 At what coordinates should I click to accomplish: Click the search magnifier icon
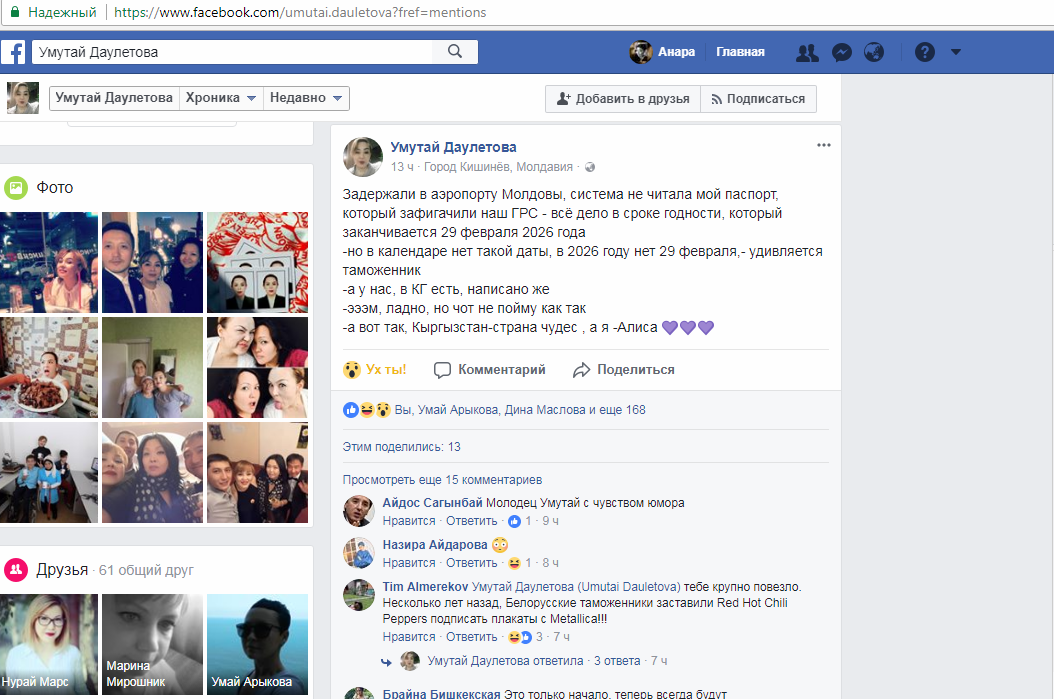tap(455, 52)
